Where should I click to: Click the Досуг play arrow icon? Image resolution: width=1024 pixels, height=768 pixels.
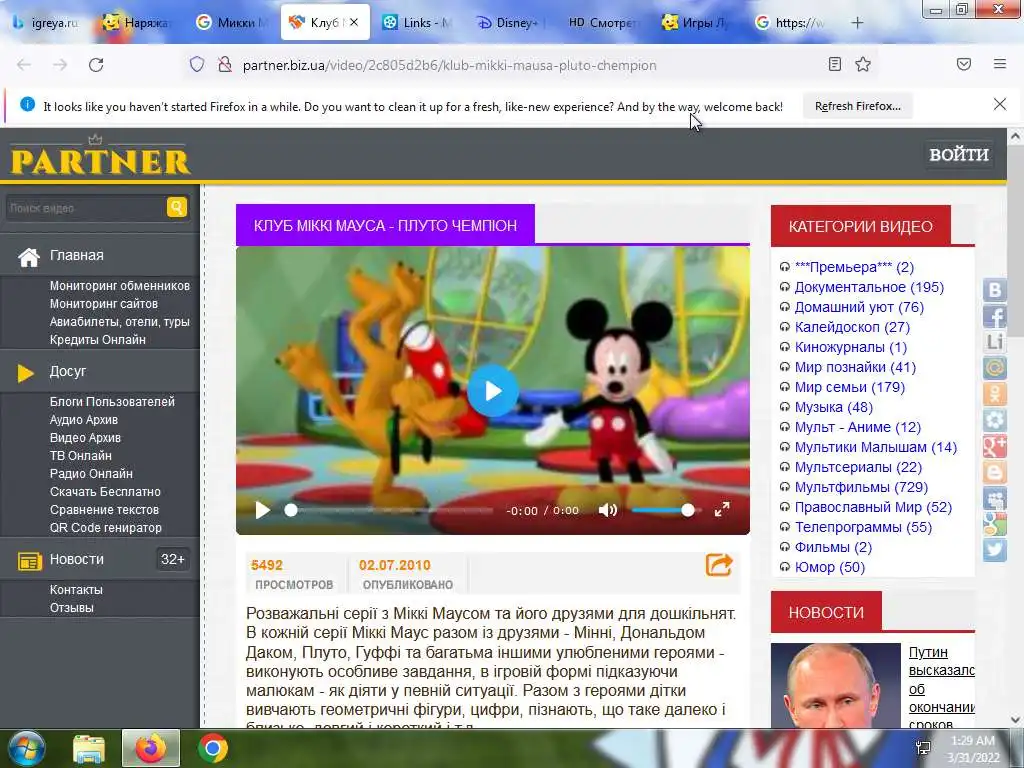click(x=25, y=373)
